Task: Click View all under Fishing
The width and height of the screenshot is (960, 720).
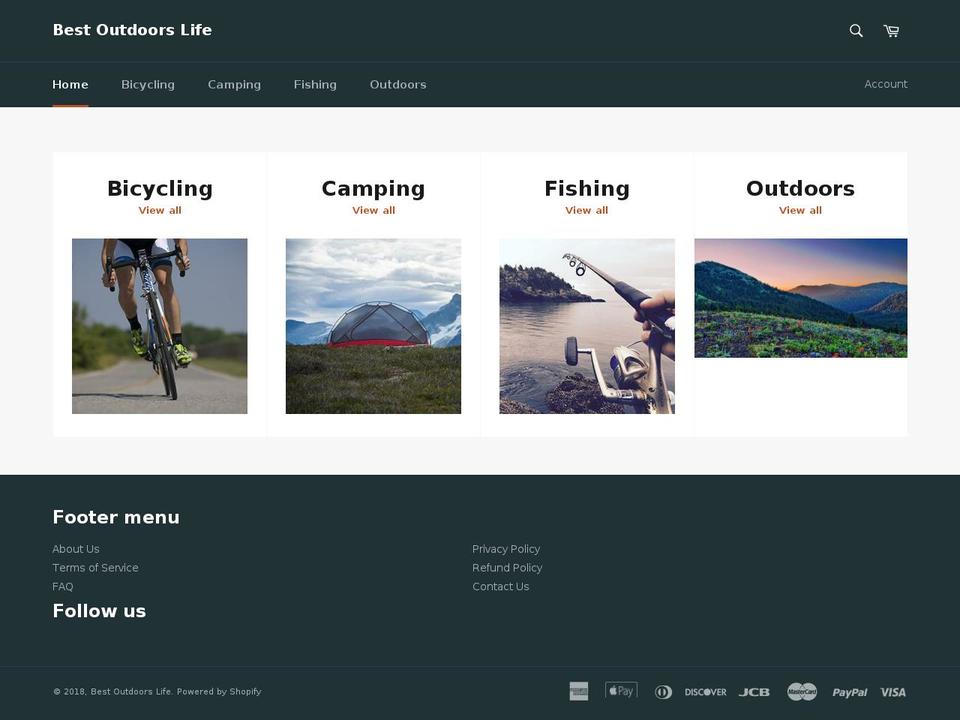Action: [587, 210]
